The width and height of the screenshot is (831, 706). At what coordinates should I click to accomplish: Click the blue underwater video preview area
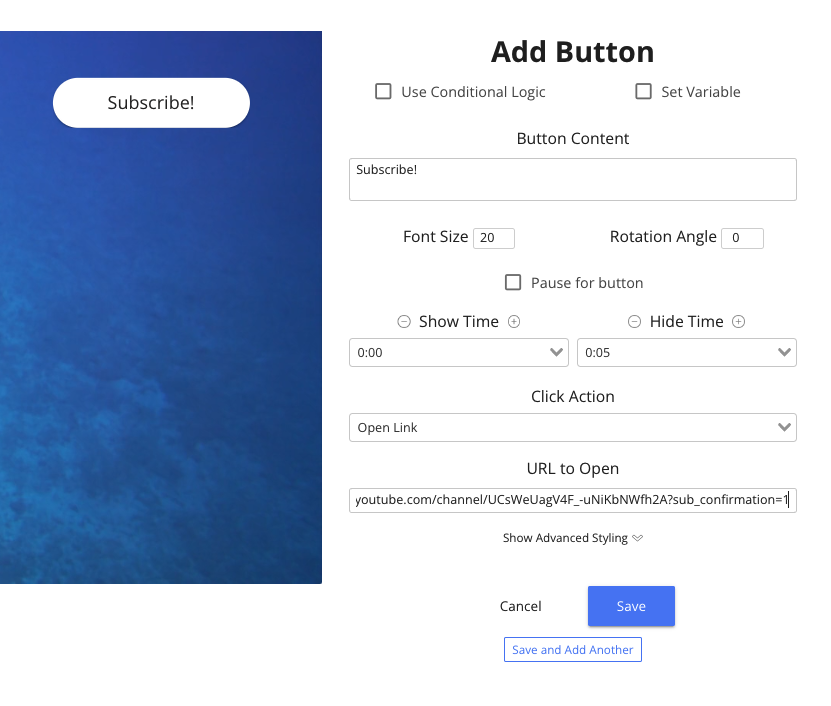[x=160, y=380]
